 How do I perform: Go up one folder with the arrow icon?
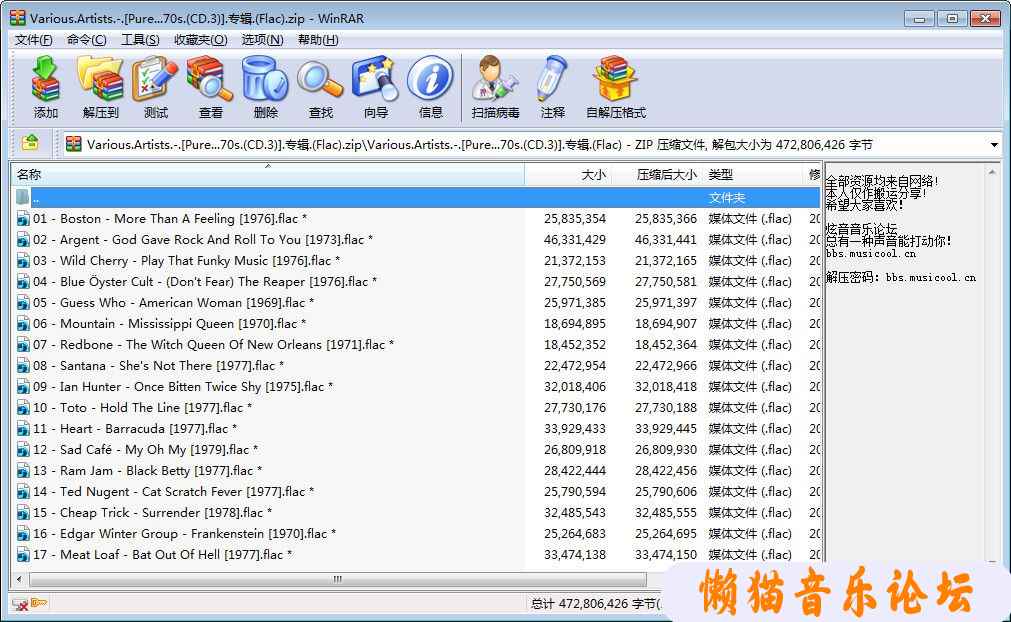tap(30, 142)
